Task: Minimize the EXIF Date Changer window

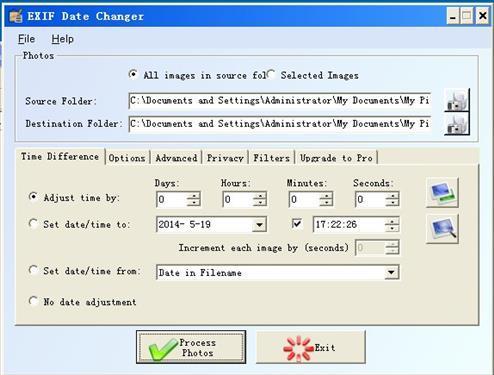Action: [453, 16]
